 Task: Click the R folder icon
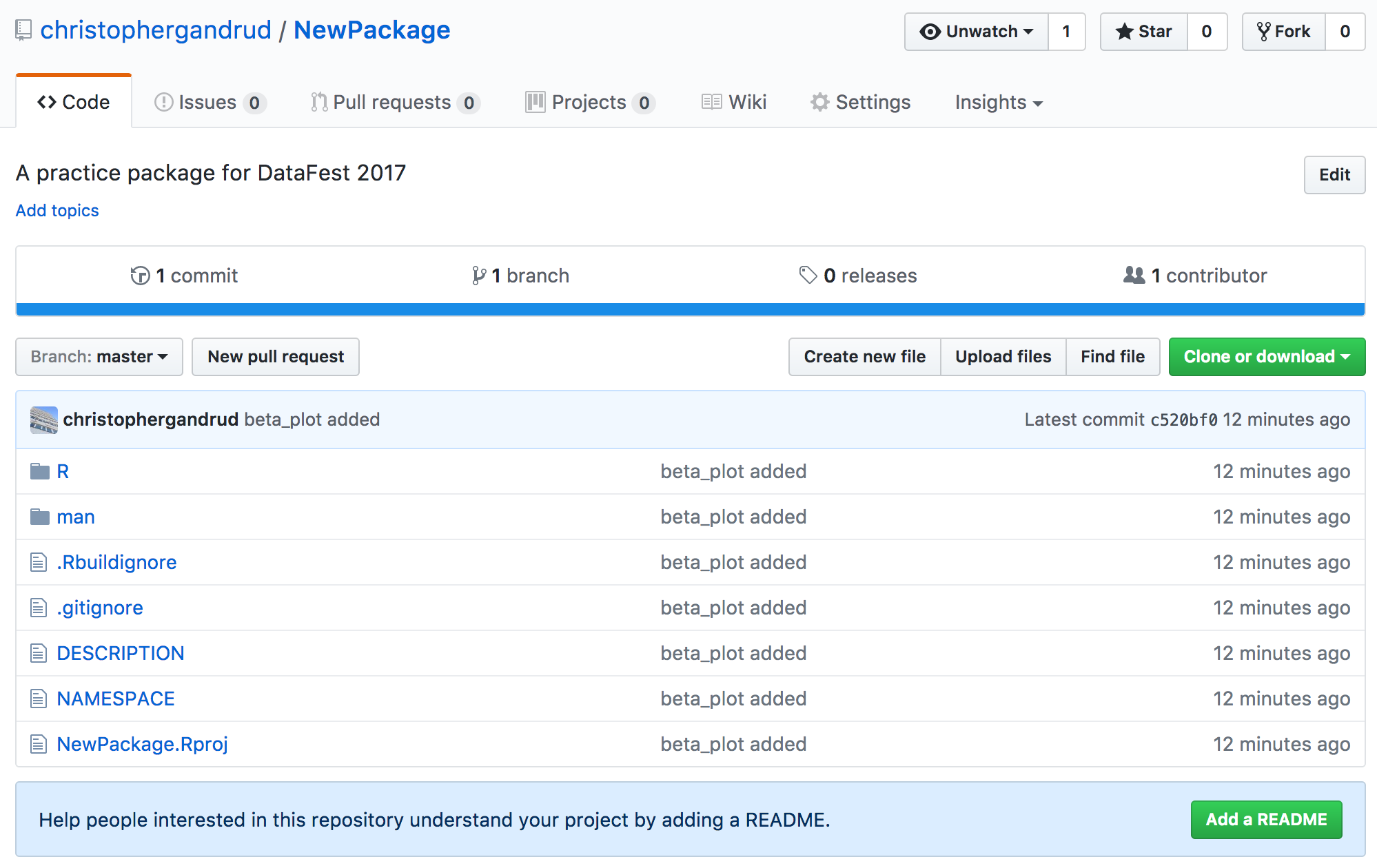[40, 472]
